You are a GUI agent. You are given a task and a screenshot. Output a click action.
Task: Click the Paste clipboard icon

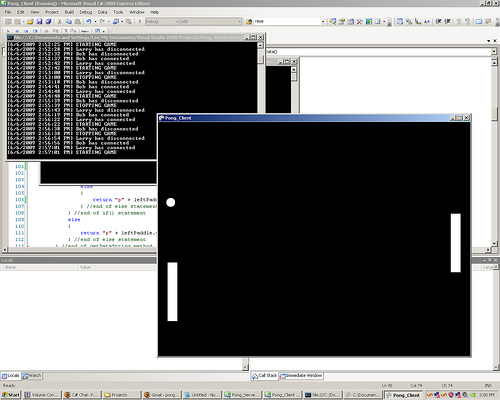(x=78, y=22)
